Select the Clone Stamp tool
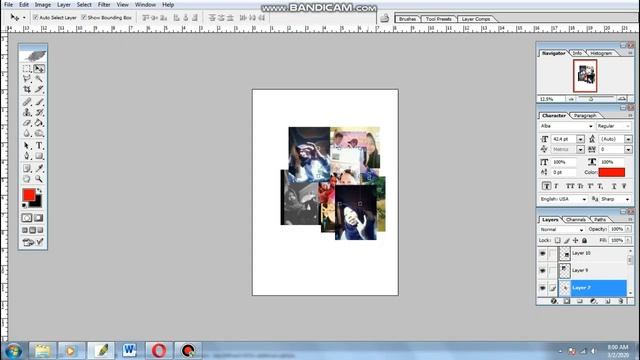 (27, 112)
